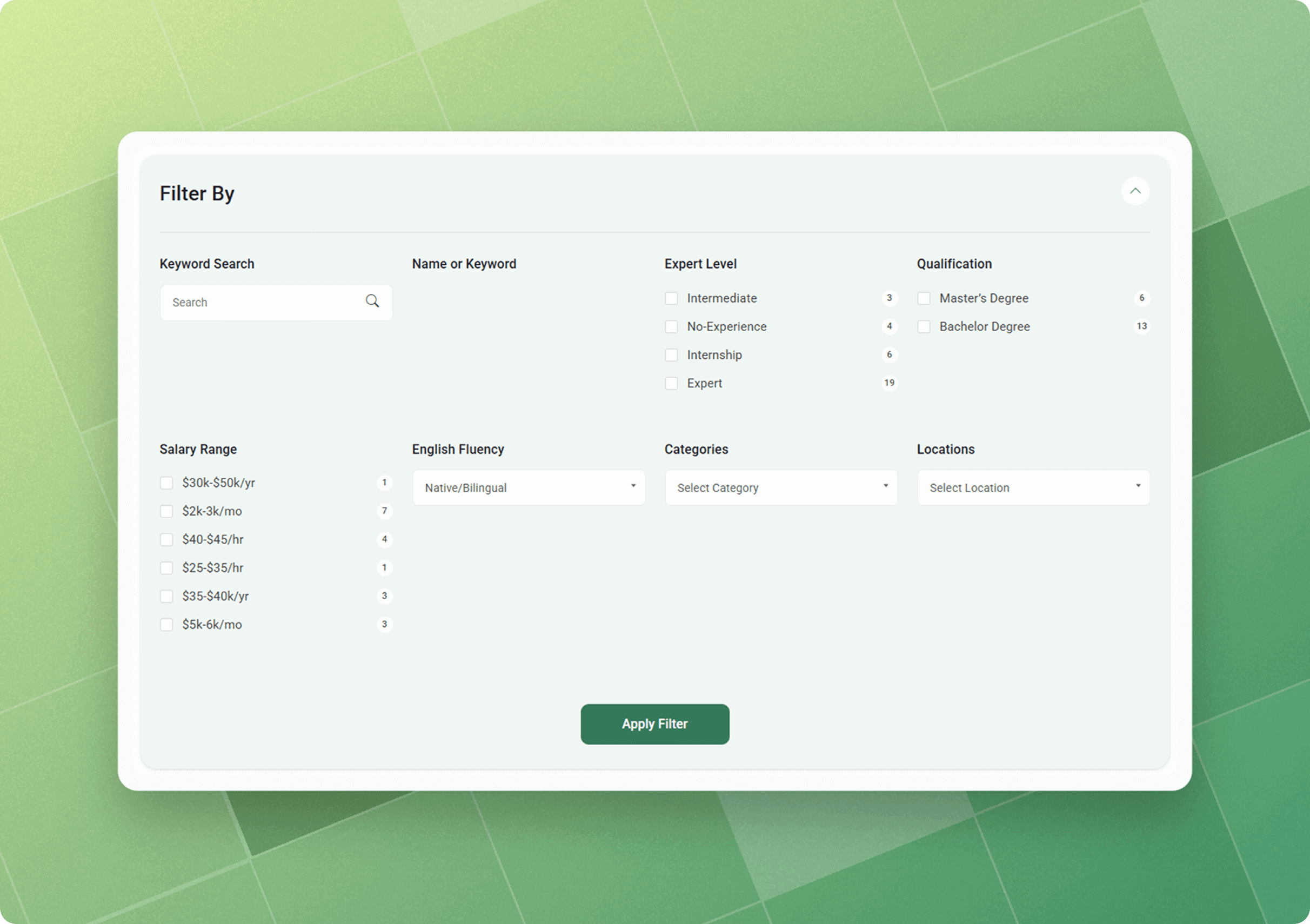
Task: Collapse the Filter By panel chevron
Action: (x=1135, y=191)
